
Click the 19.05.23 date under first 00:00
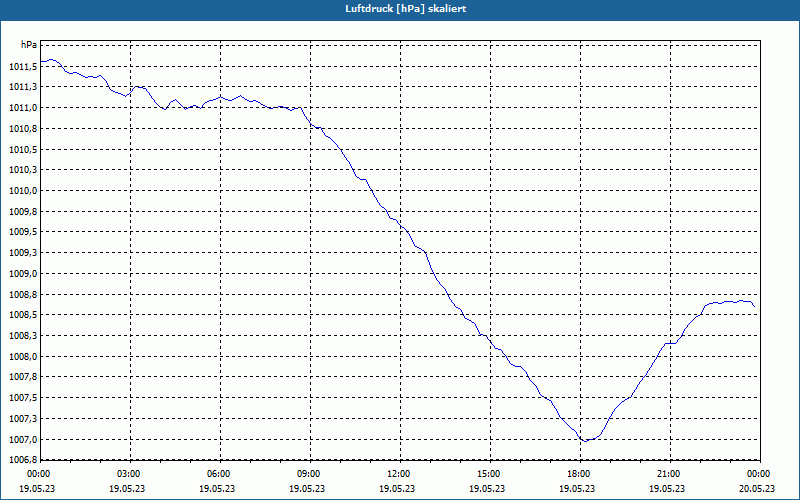click(x=37, y=489)
